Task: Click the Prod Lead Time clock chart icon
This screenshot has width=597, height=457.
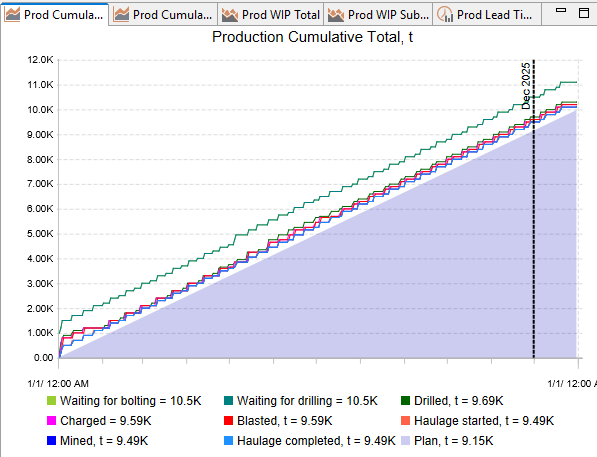Action: click(x=445, y=14)
